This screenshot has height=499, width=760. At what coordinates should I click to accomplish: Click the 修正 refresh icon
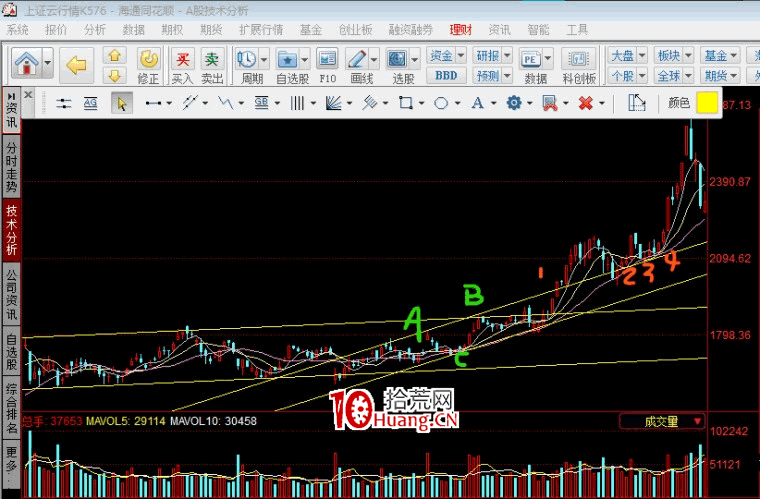(x=148, y=59)
